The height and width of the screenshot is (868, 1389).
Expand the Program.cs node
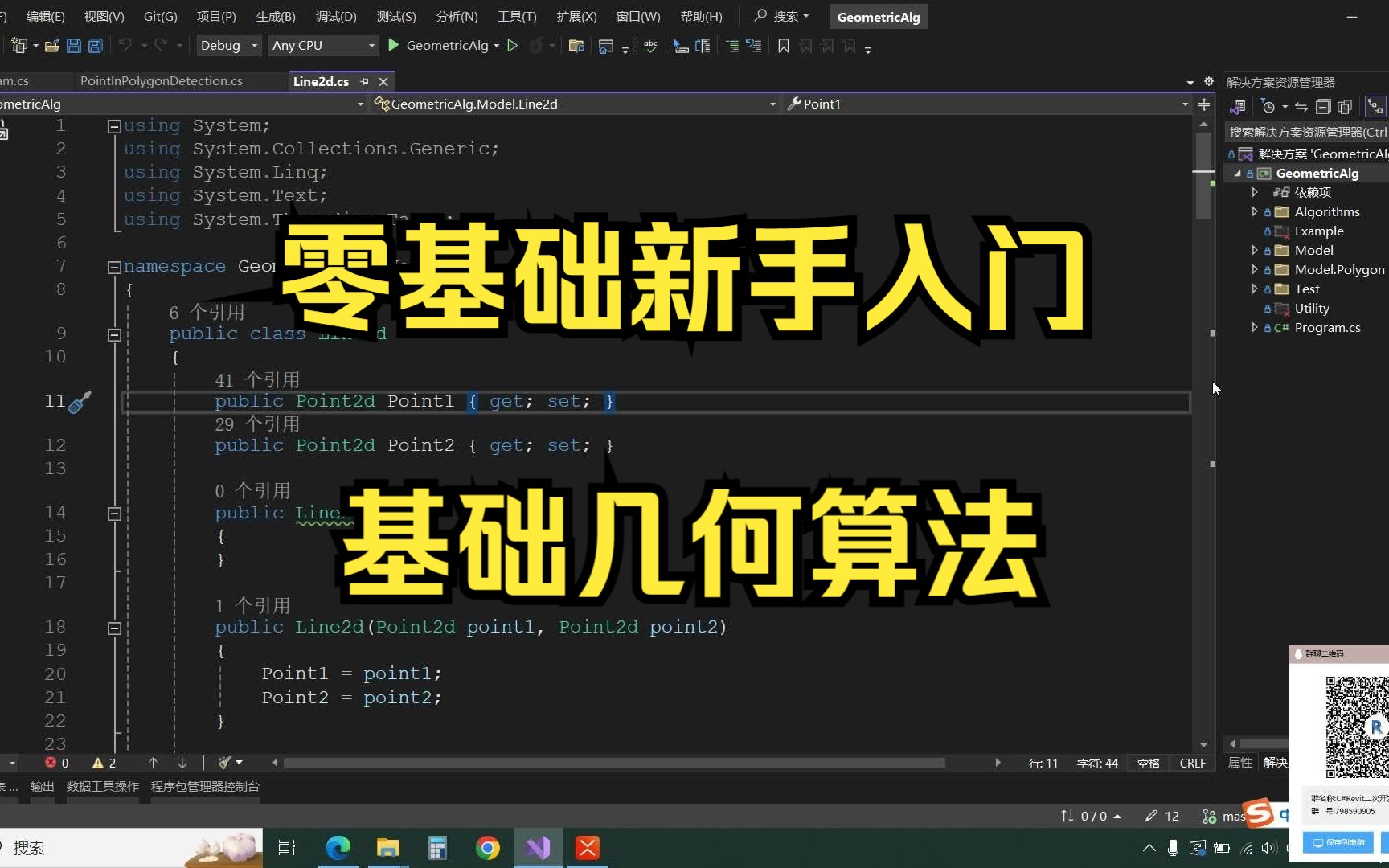point(1255,328)
